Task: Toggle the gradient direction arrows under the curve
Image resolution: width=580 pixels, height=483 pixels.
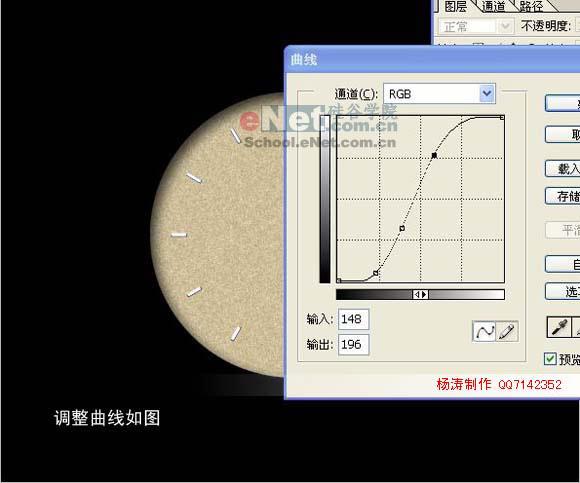Action: [421, 294]
